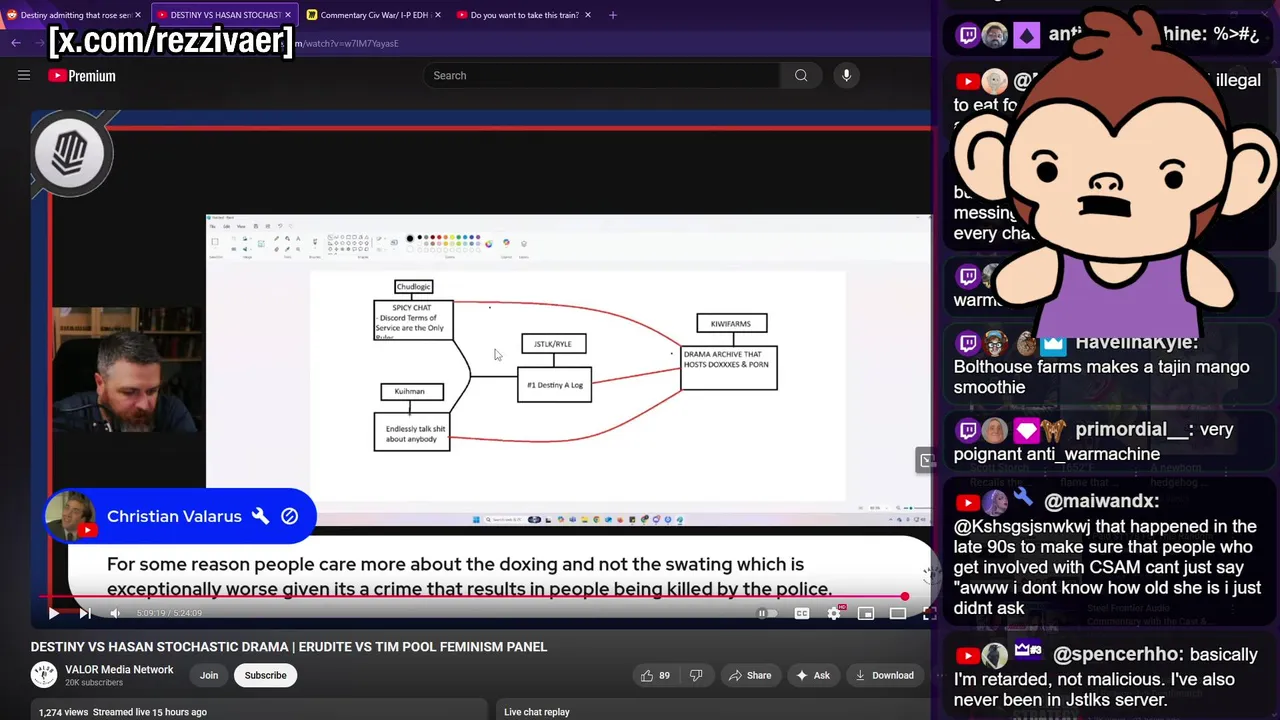Like the video thumbs-up button
The image size is (1280, 720).
coord(655,675)
